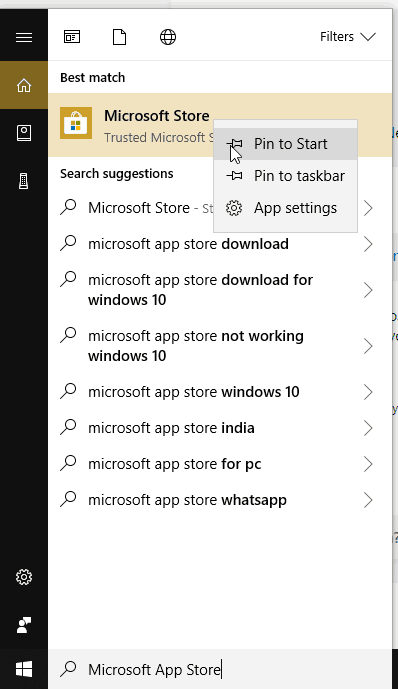
Task: Select suggestion 'microsoft app store india'
Action: click(x=220, y=428)
